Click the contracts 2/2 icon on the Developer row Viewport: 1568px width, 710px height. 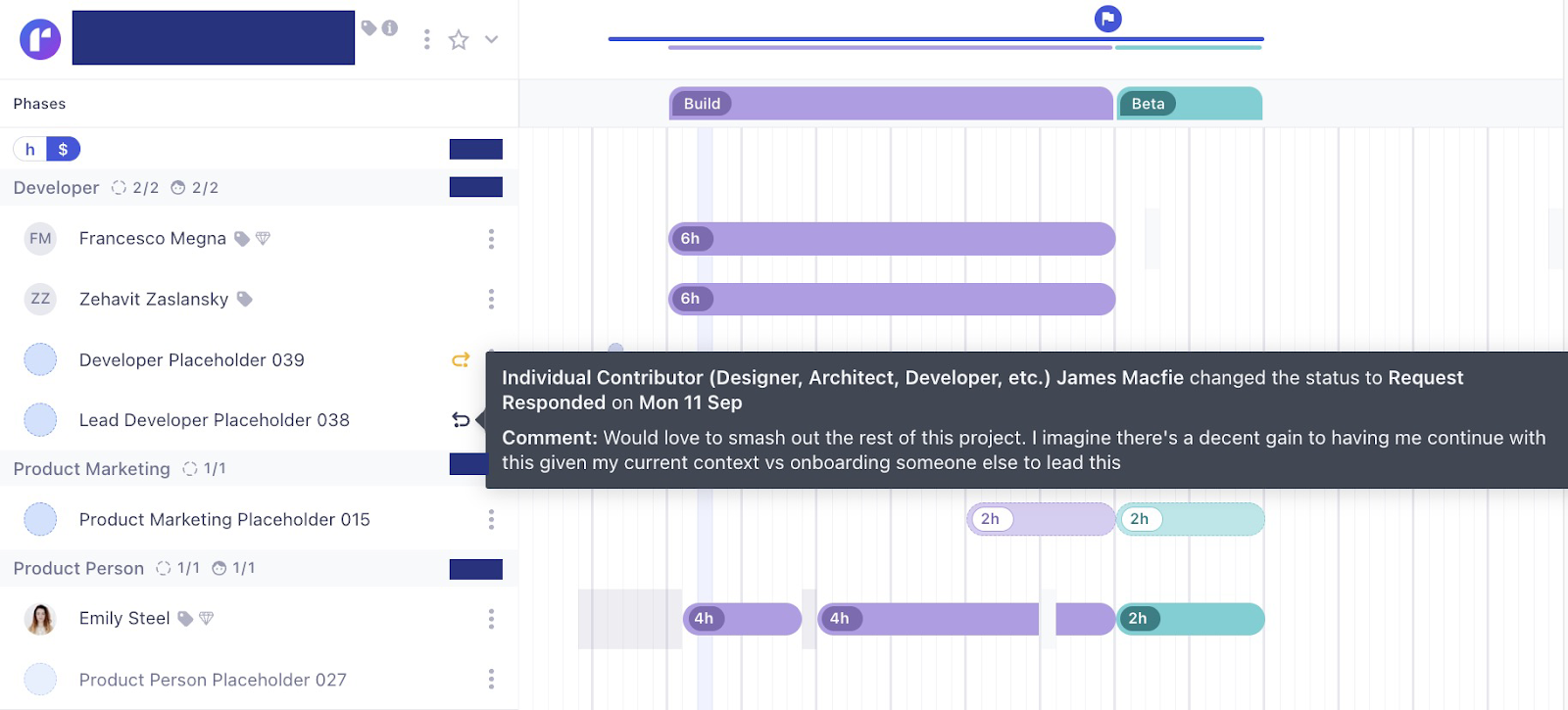[x=120, y=187]
